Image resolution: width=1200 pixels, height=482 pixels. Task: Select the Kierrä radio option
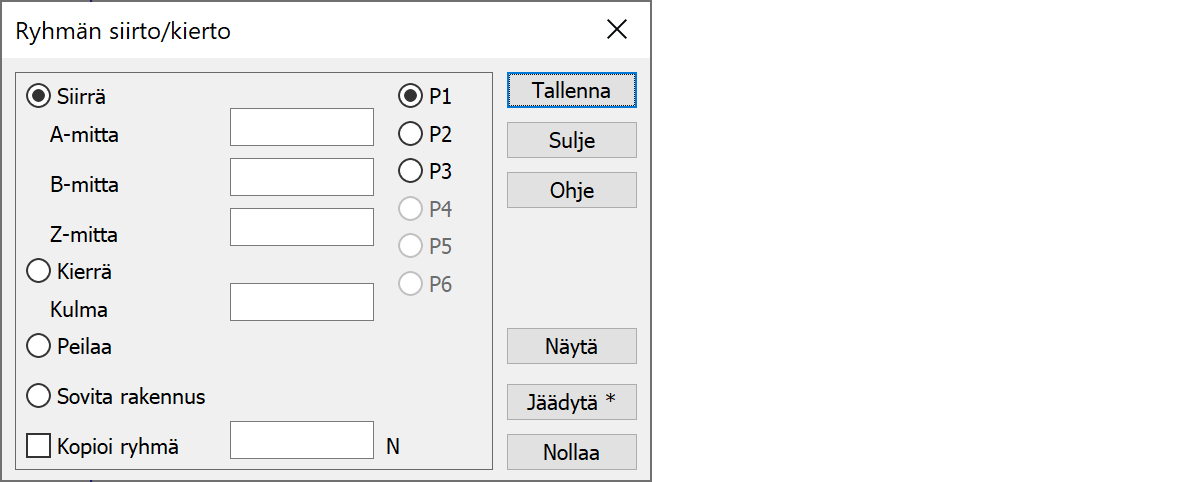click(x=39, y=271)
